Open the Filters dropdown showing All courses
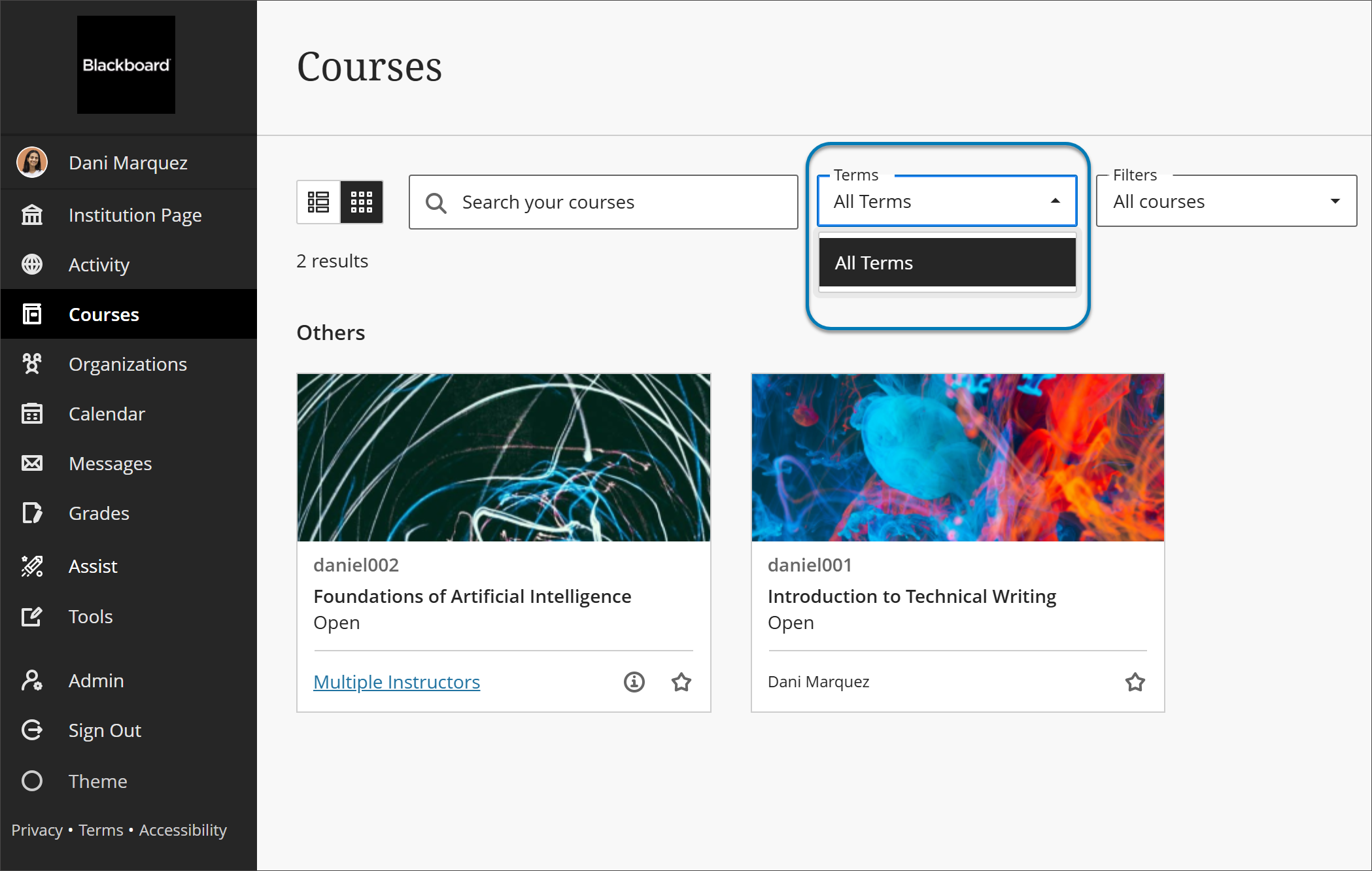 click(x=1226, y=201)
